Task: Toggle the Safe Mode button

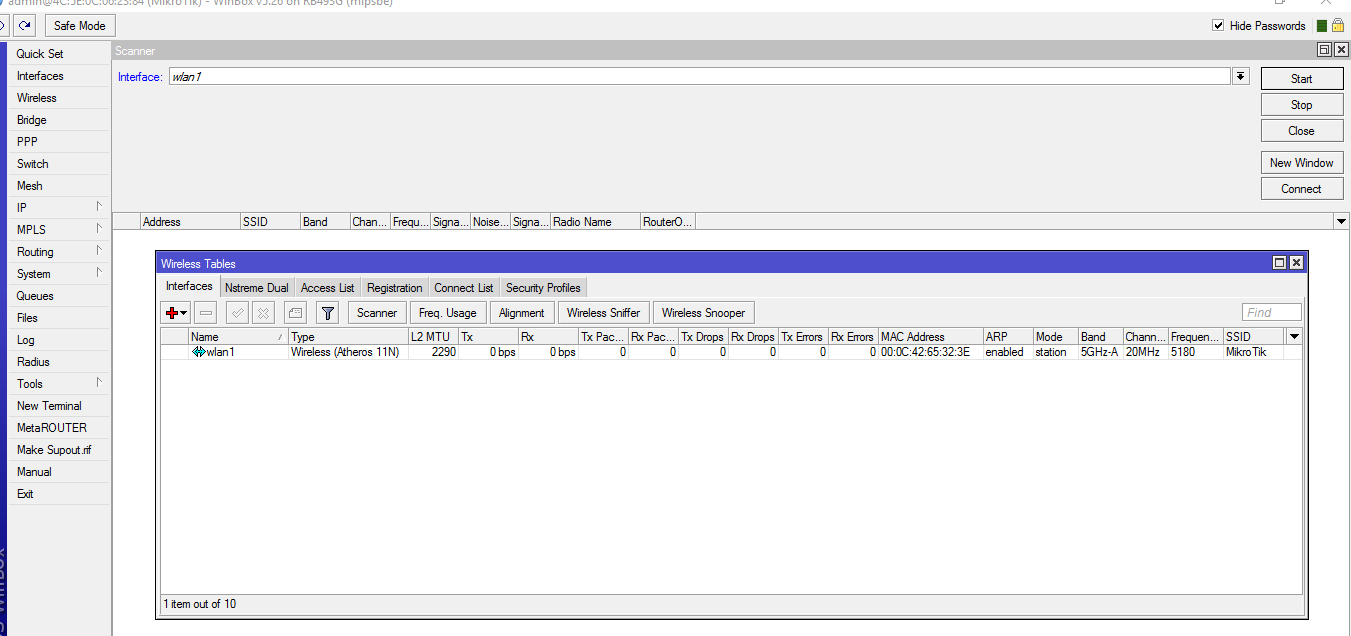Action: (80, 26)
